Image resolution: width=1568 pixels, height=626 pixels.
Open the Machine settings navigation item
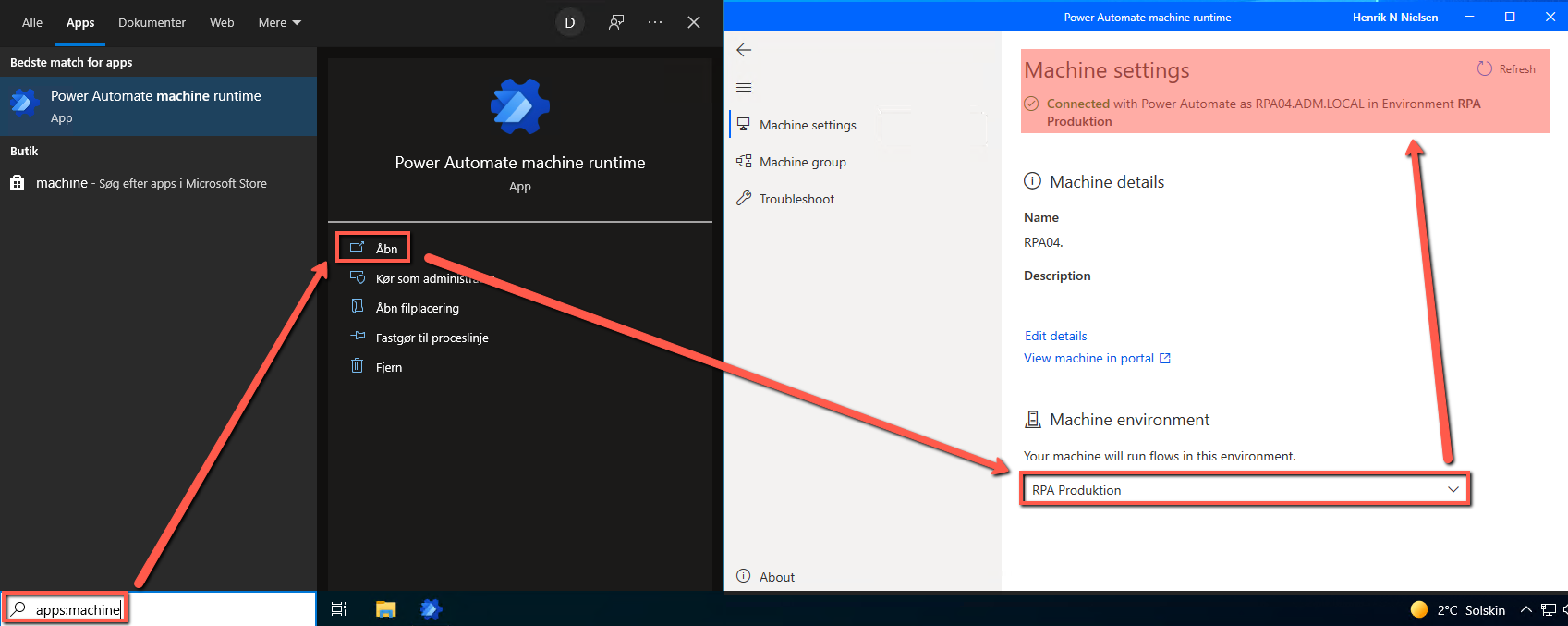tap(808, 125)
